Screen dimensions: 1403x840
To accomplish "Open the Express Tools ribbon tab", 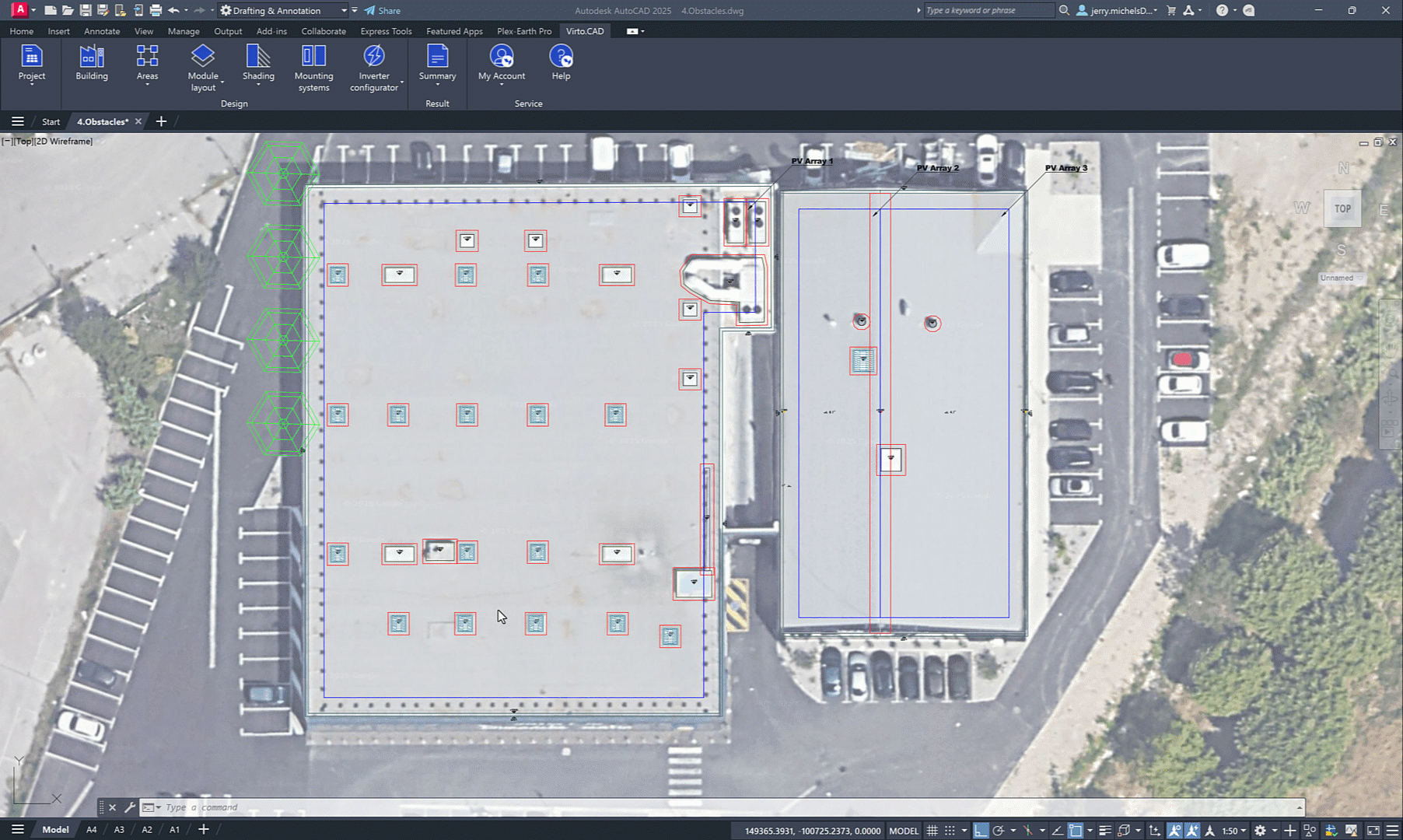I will (386, 31).
